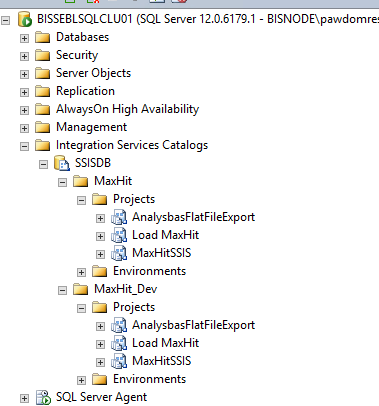Viewport: 379px width, 406px height.
Task: Select Load MaxHit project in MaxHit folder
Action: click(x=165, y=235)
